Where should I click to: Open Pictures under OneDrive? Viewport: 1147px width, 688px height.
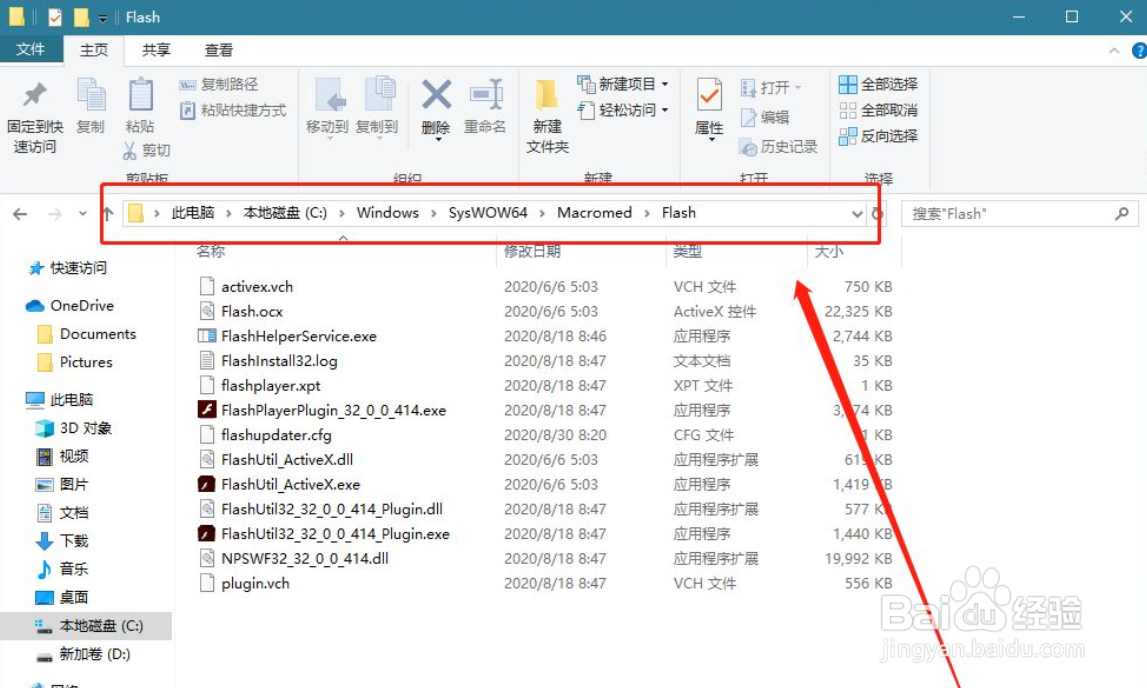pyautogui.click(x=75, y=363)
